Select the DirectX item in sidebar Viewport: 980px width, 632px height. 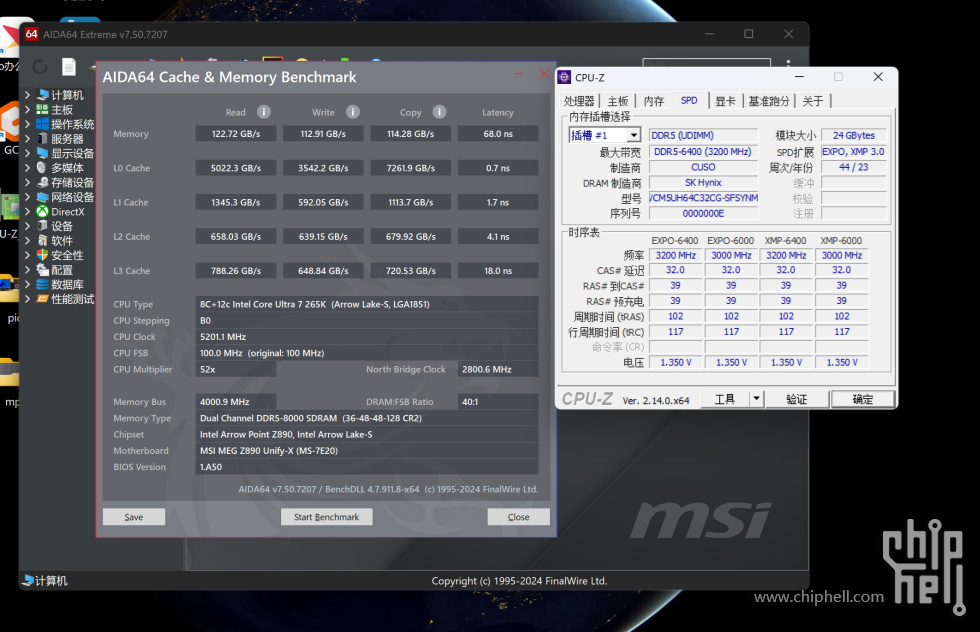coord(67,212)
